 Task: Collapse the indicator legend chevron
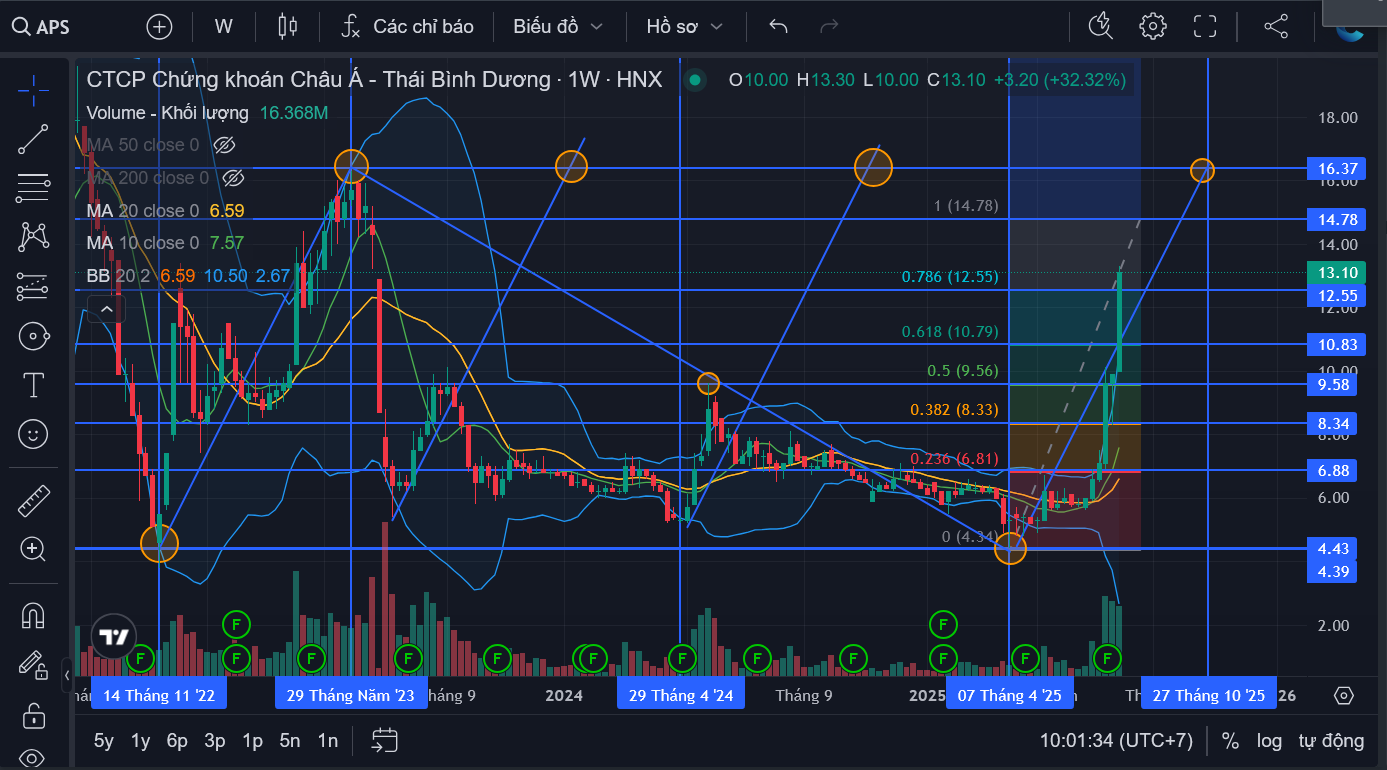click(x=106, y=309)
